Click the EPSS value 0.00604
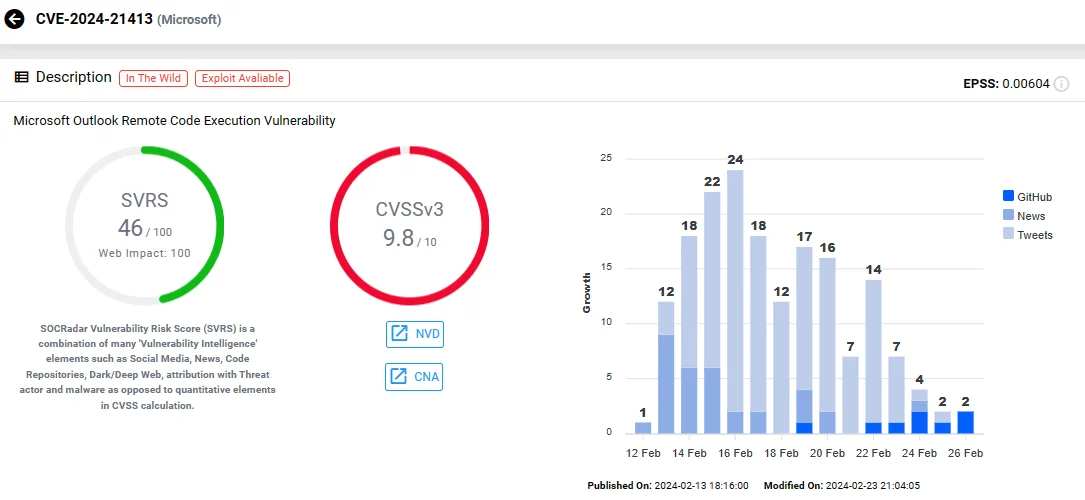The width and height of the screenshot is (1085, 500). (x=1025, y=84)
